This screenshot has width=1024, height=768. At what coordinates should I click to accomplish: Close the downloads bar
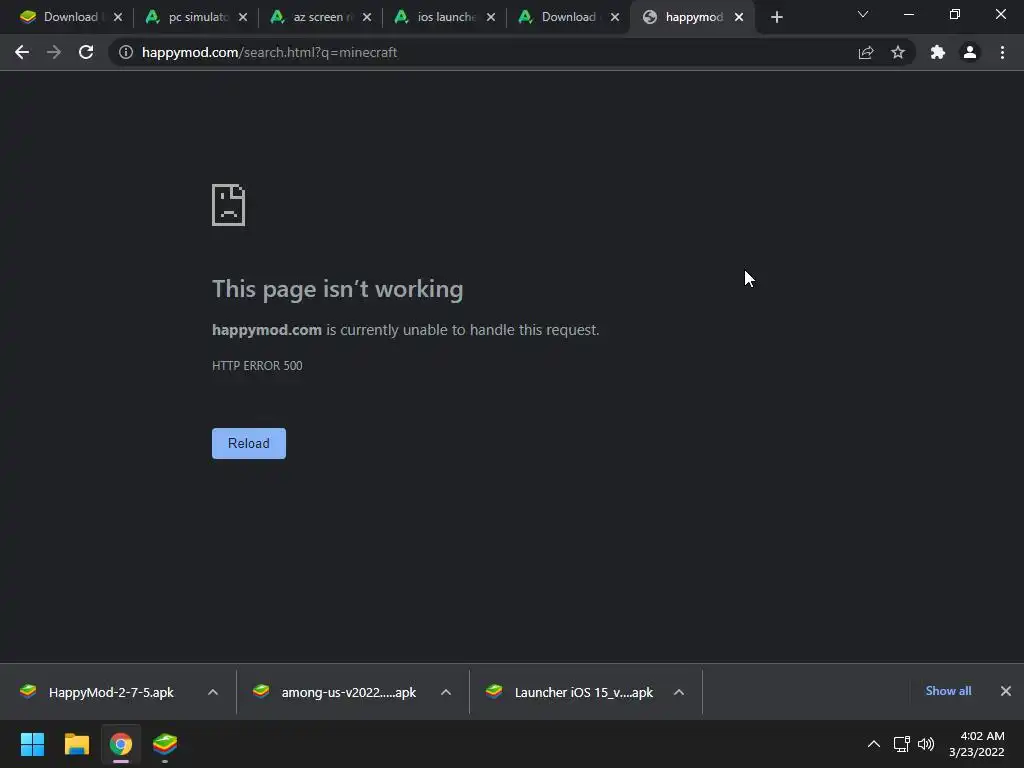1006,691
